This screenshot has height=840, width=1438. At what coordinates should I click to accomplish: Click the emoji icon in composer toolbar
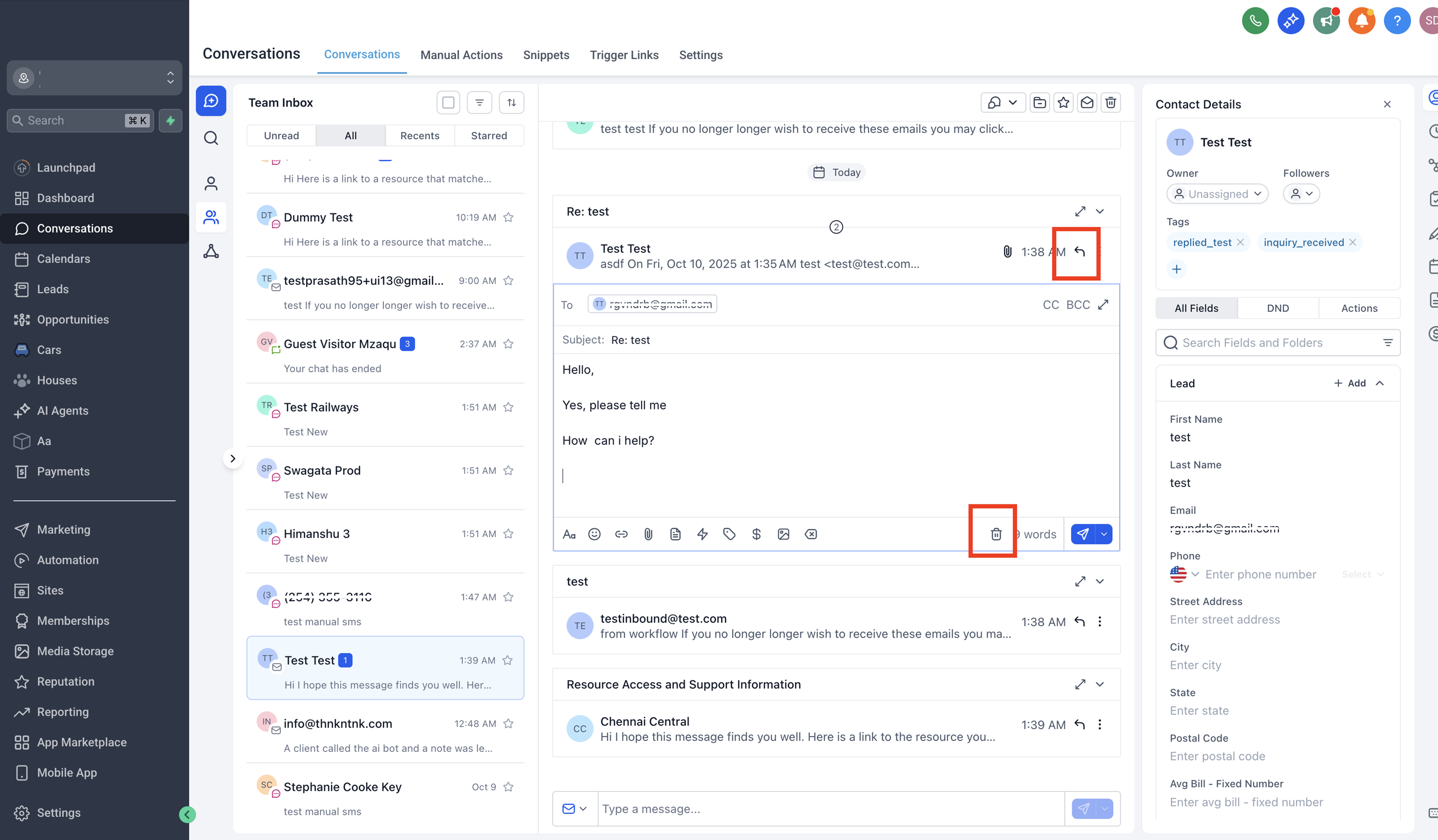click(594, 534)
